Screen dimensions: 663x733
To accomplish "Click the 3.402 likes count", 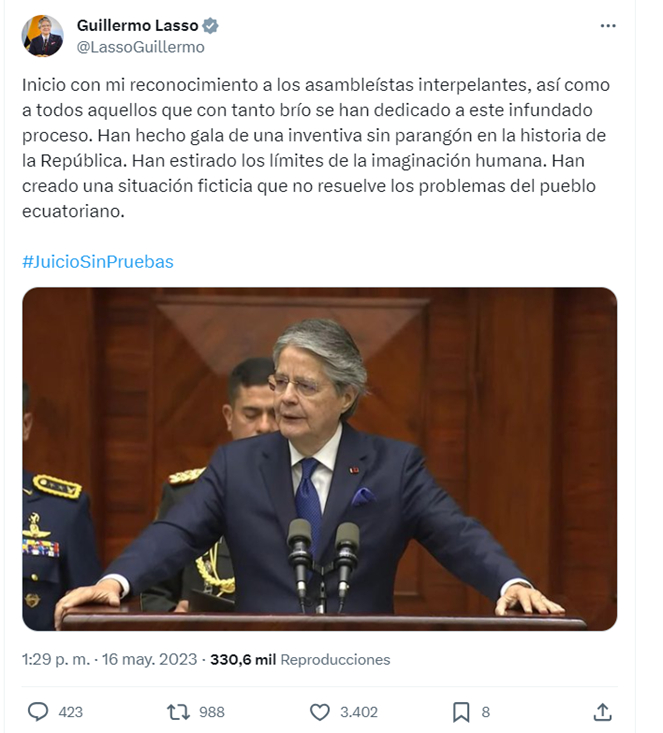I will tap(359, 712).
